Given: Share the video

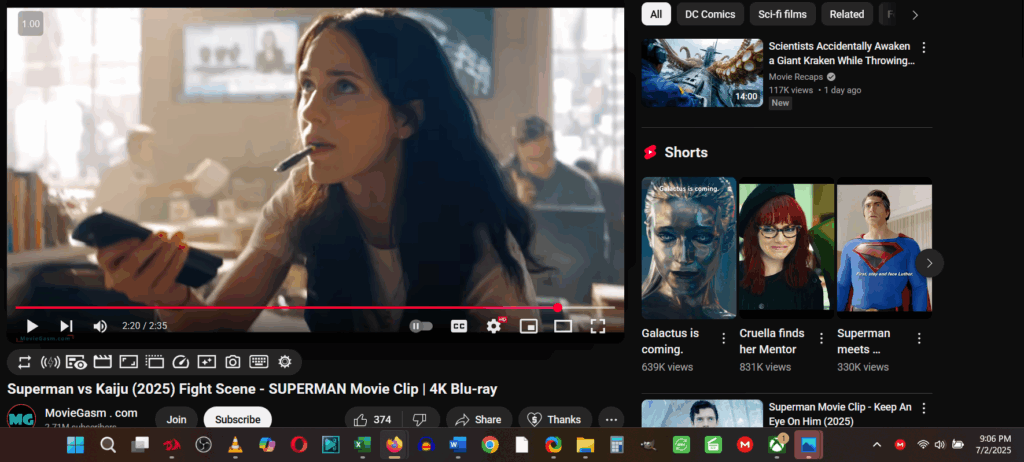Looking at the screenshot, I should [478, 420].
